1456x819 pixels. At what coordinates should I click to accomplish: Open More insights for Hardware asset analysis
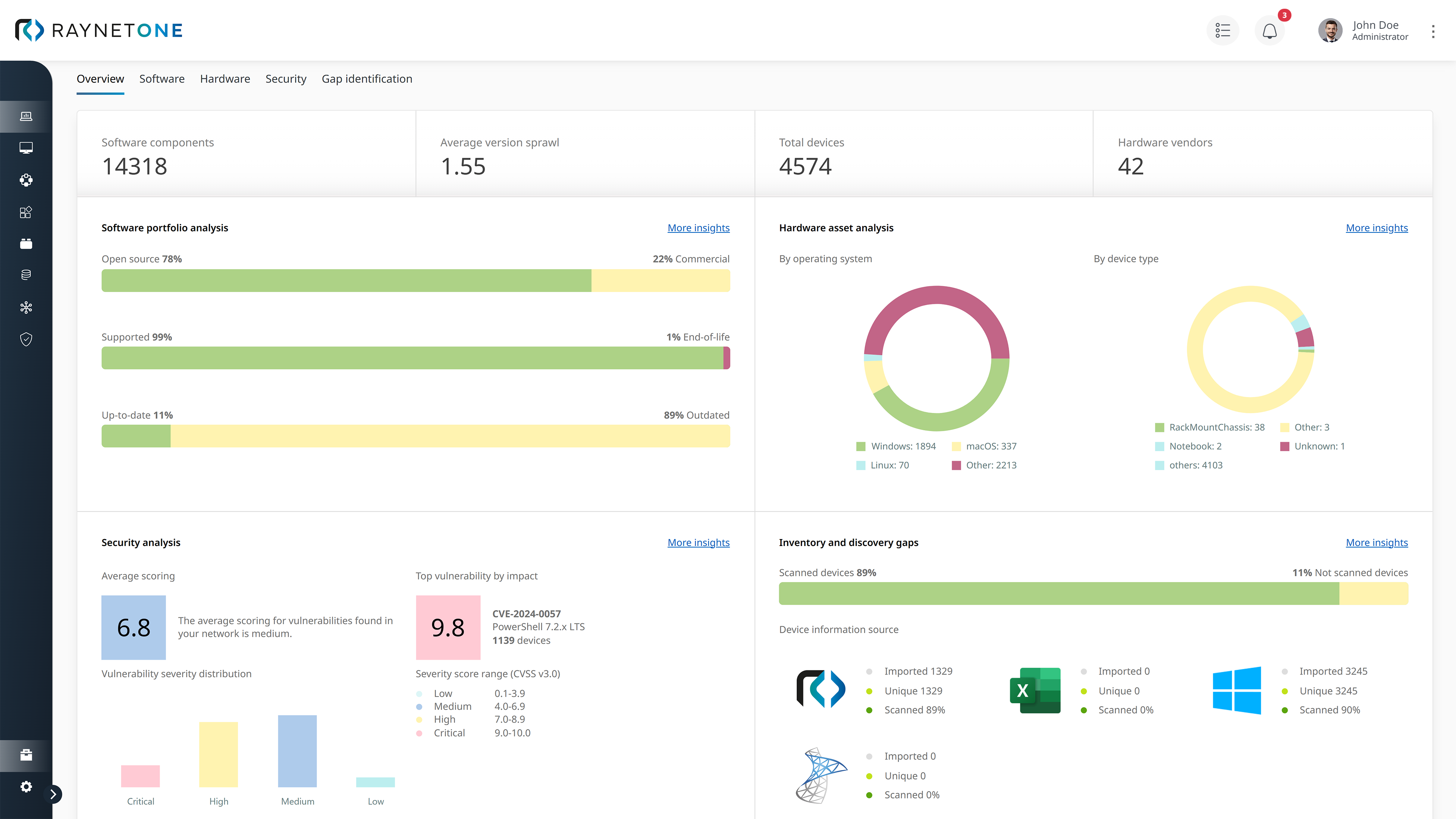click(1376, 228)
